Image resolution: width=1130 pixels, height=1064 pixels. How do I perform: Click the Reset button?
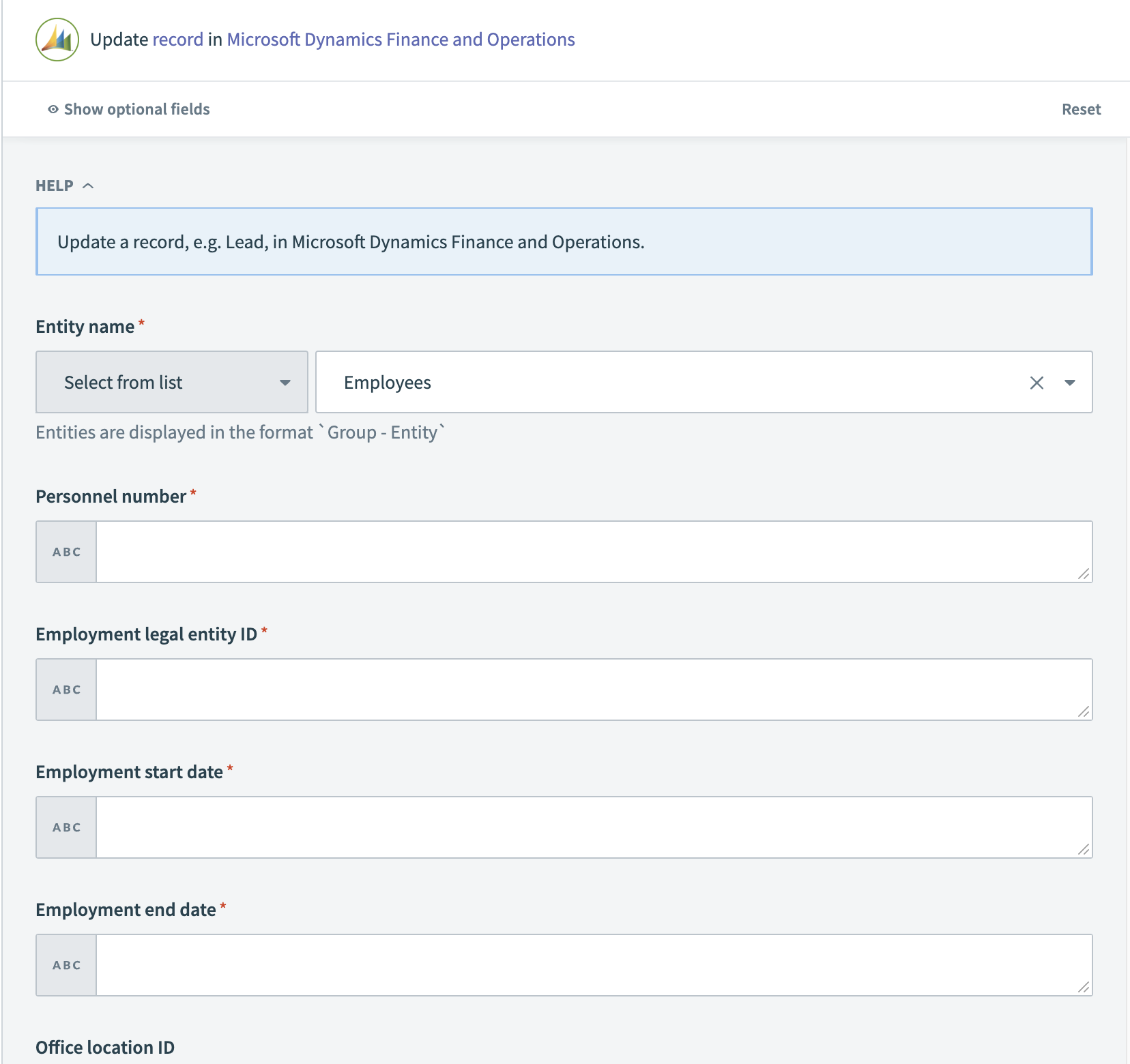[x=1081, y=109]
